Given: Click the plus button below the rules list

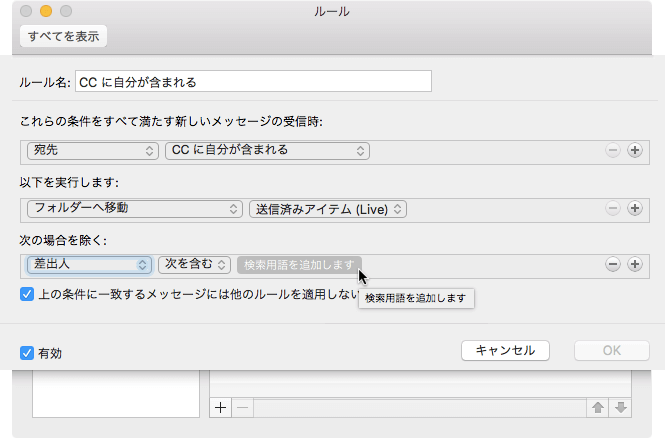Looking at the screenshot, I should tap(221, 407).
